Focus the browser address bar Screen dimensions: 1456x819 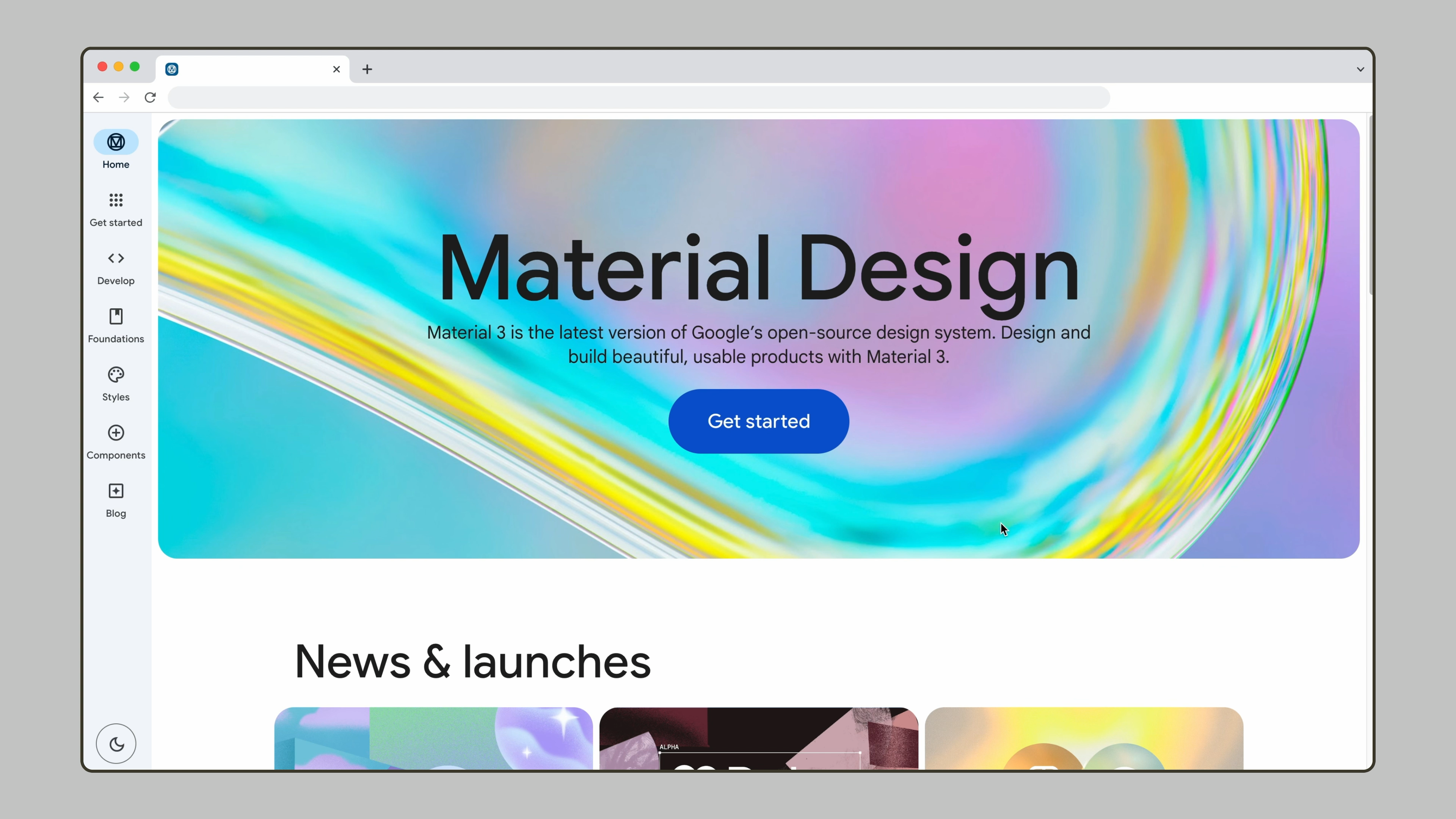(x=639, y=98)
